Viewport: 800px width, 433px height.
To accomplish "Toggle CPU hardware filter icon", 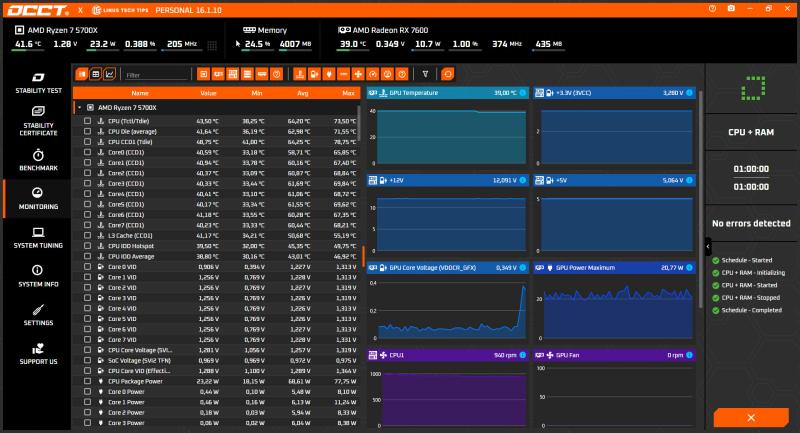I will 204,74.
